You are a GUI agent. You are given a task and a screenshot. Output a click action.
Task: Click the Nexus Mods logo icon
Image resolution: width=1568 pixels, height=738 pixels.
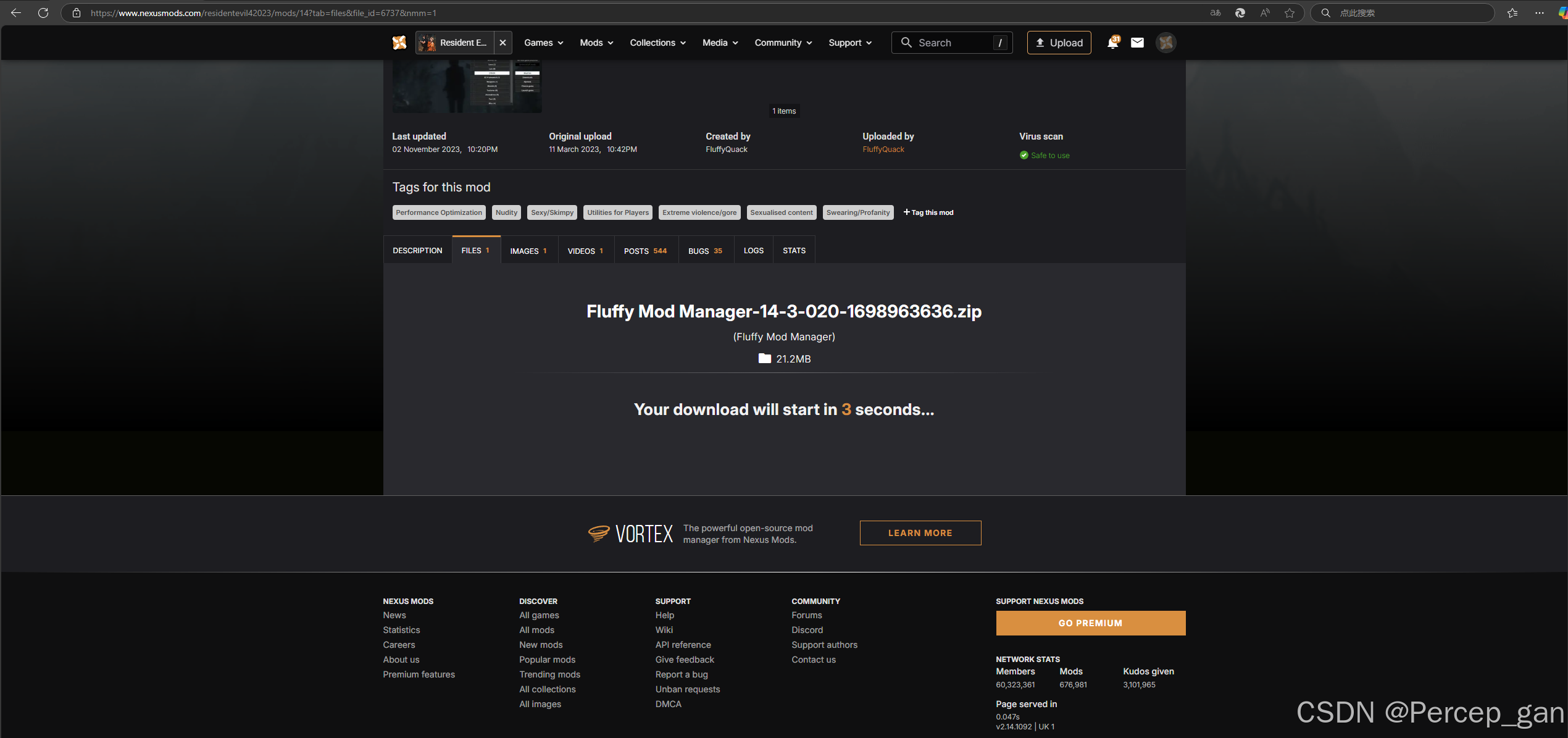click(399, 43)
